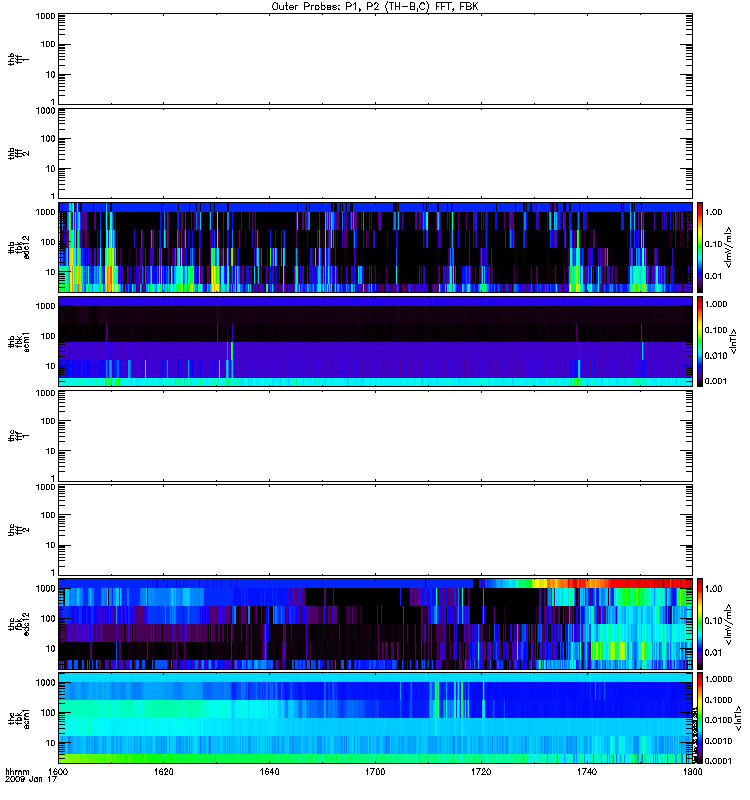Screen dimensions: 750x800
Task: Click the 1600 time axis label
Action: click(x=58, y=772)
